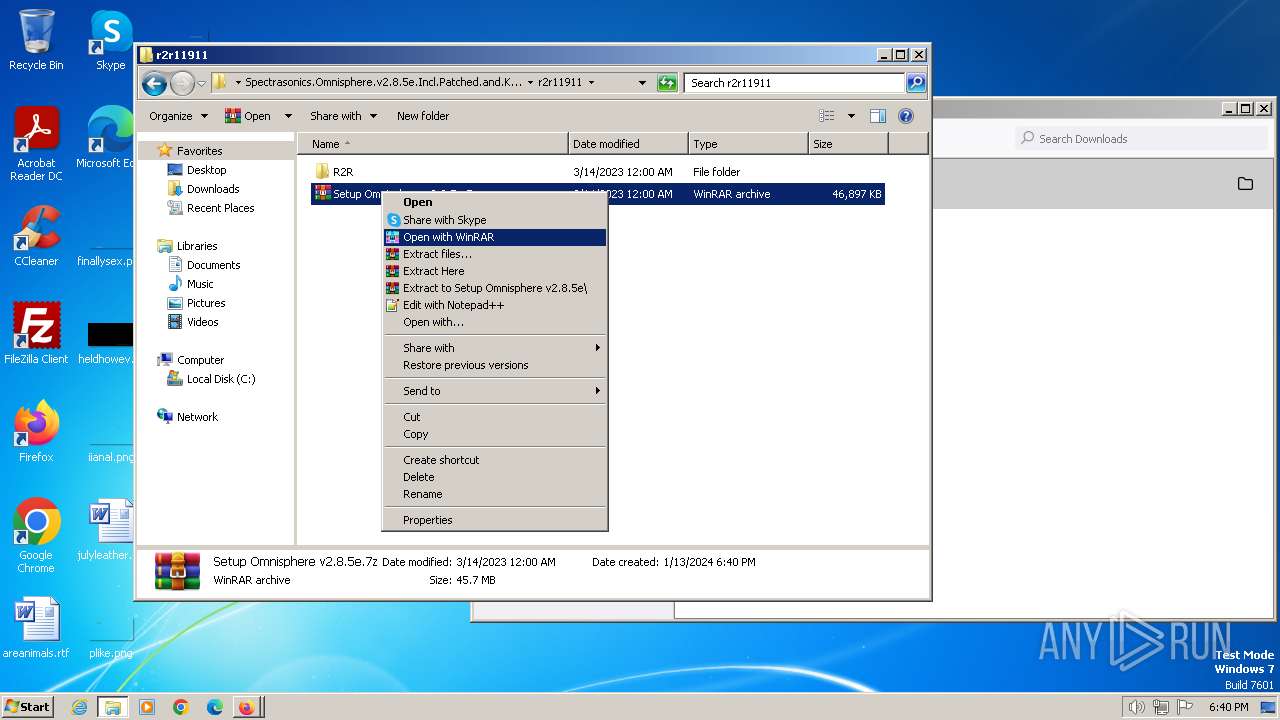This screenshot has height=720, width=1280.
Task: Open recent pages dropdown beside nav arrows
Action: 202,83
